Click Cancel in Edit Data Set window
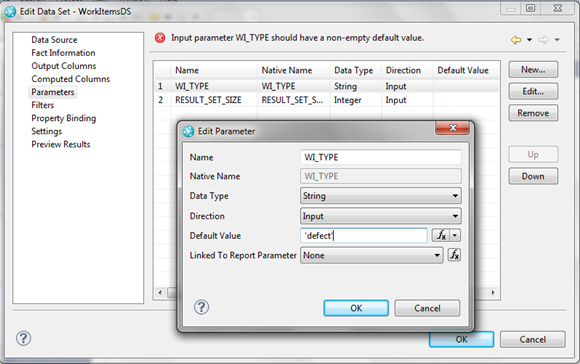Screen dimensions: 580x364 [533, 339]
